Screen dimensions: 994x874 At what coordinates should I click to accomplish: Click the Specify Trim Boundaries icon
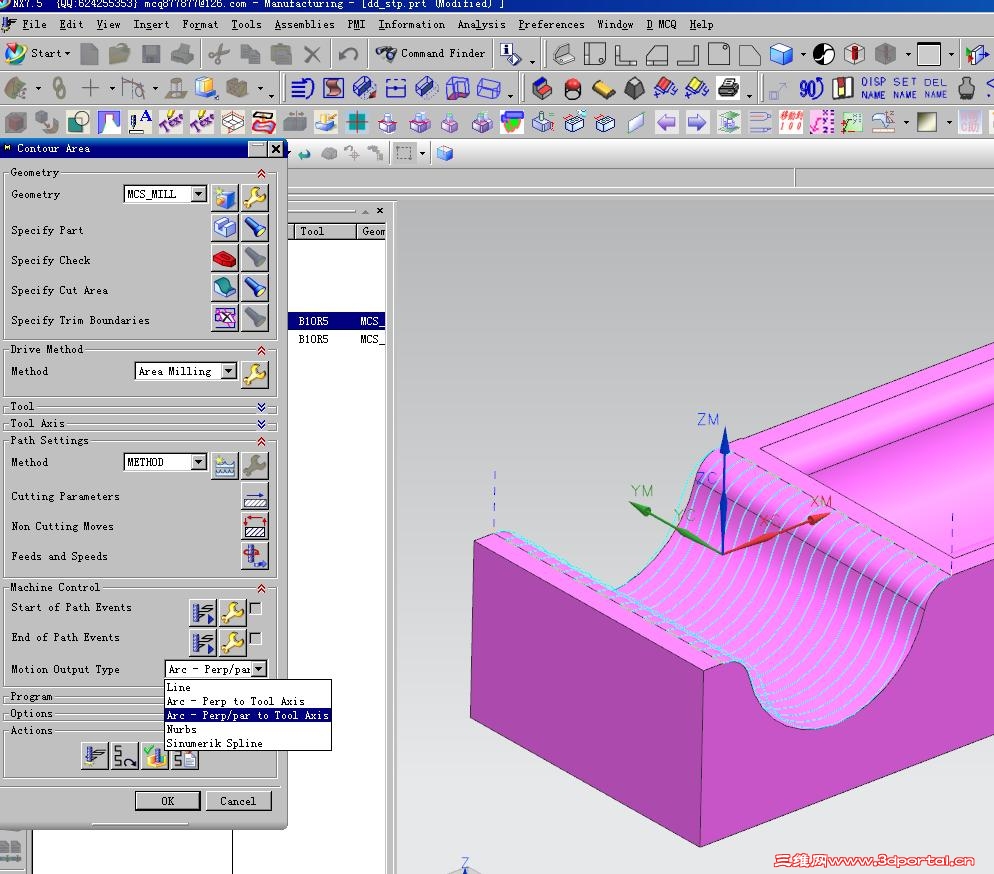[225, 319]
